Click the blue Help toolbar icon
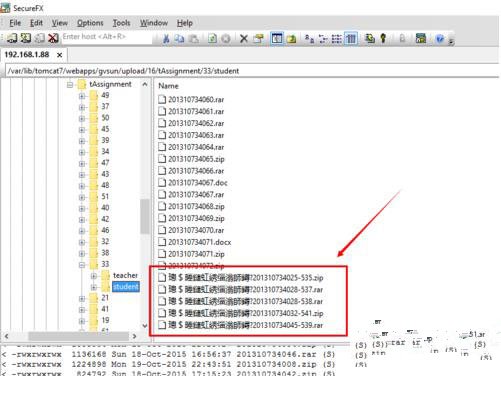 coord(440,39)
